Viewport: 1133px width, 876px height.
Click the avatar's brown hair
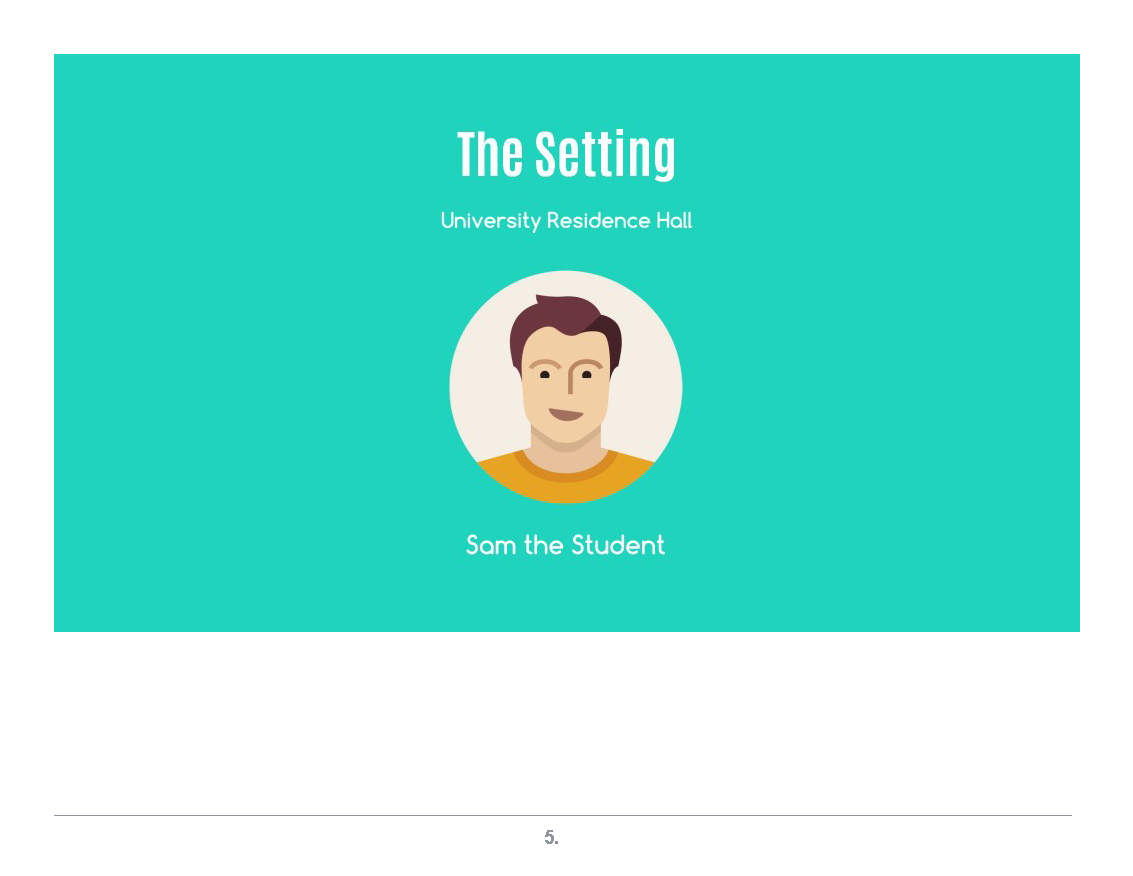point(564,318)
